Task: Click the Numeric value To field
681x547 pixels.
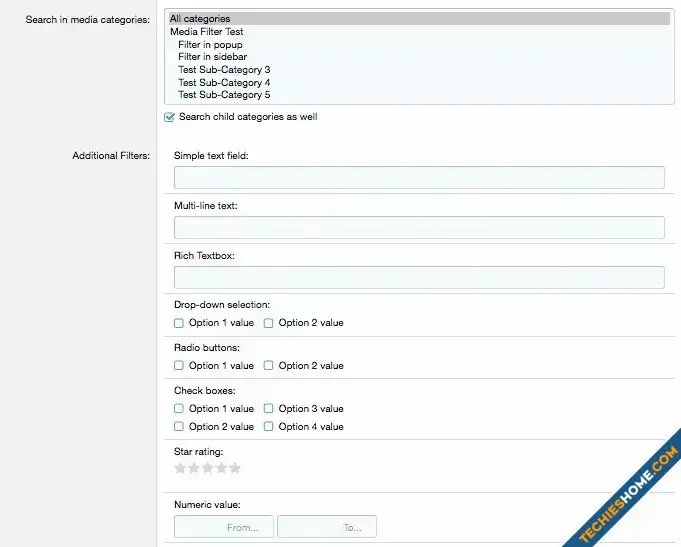Action: coord(327,527)
